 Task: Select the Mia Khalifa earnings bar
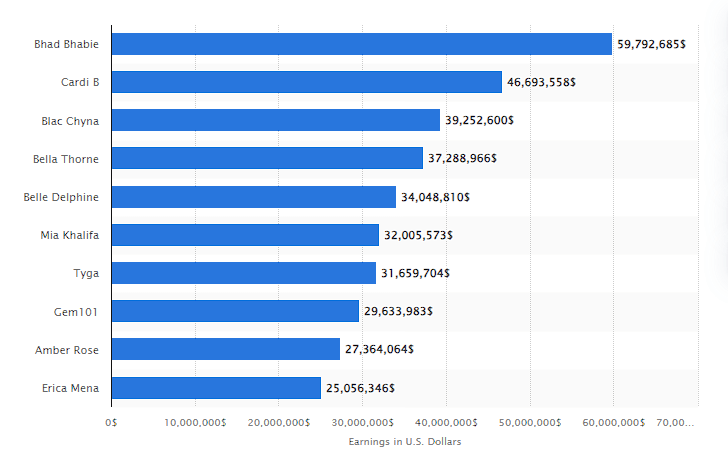pos(245,235)
